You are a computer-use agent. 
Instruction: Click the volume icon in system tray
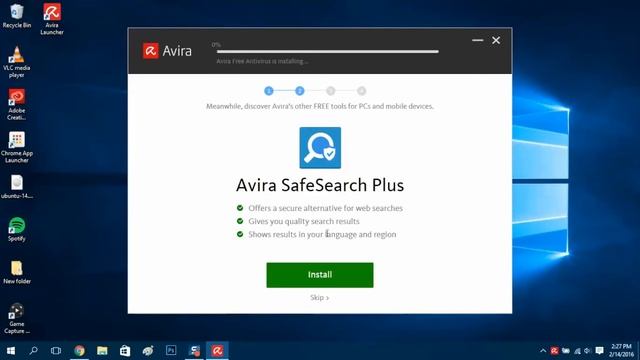587,351
